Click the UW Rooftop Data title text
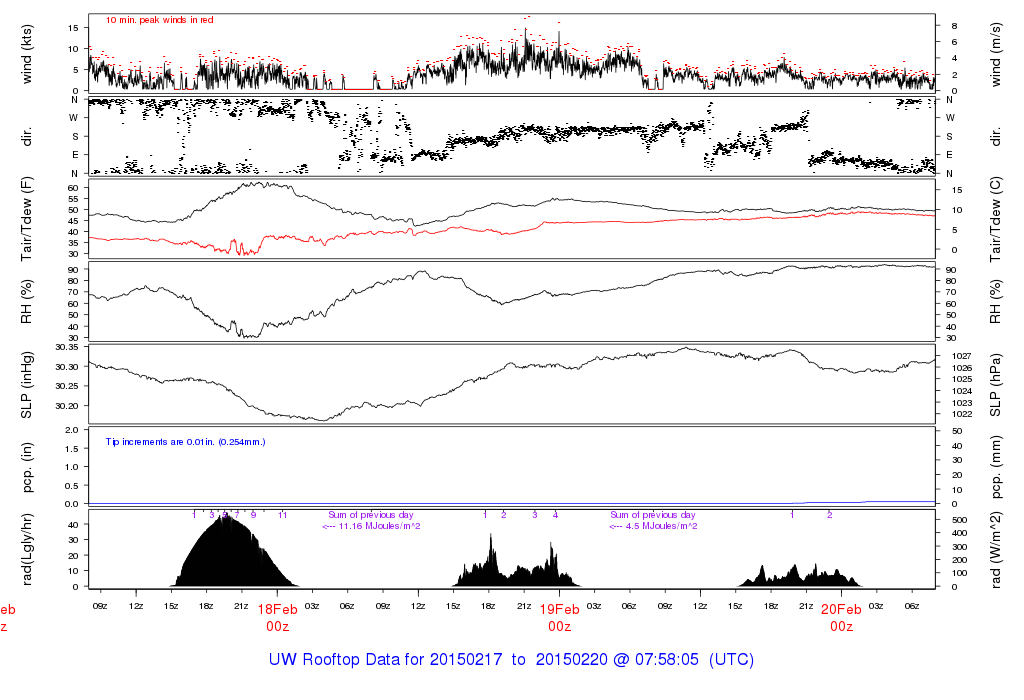The height and width of the screenshot is (700, 1024). (x=511, y=660)
